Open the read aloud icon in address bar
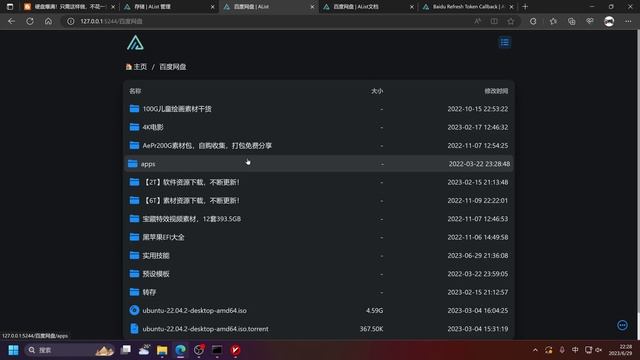The height and width of the screenshot is (360, 640). click(478, 21)
